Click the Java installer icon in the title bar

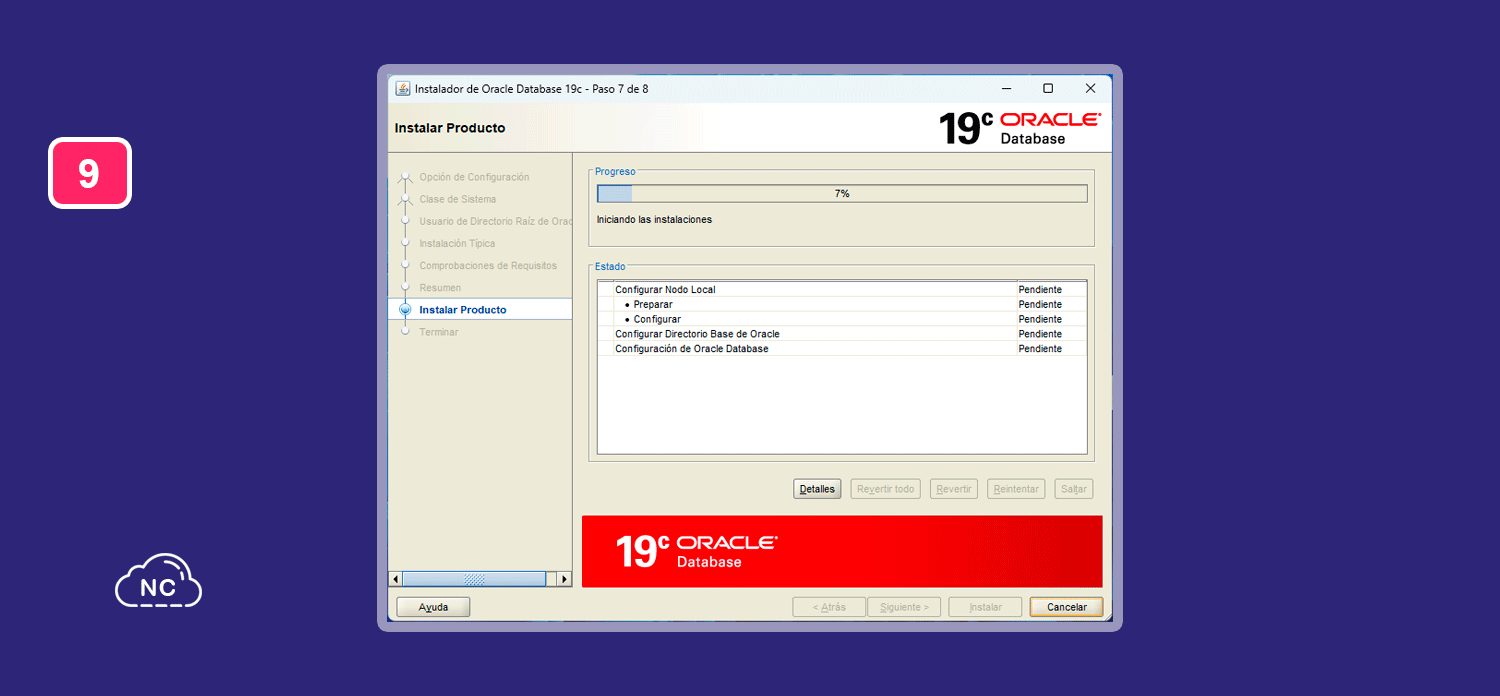[403, 88]
